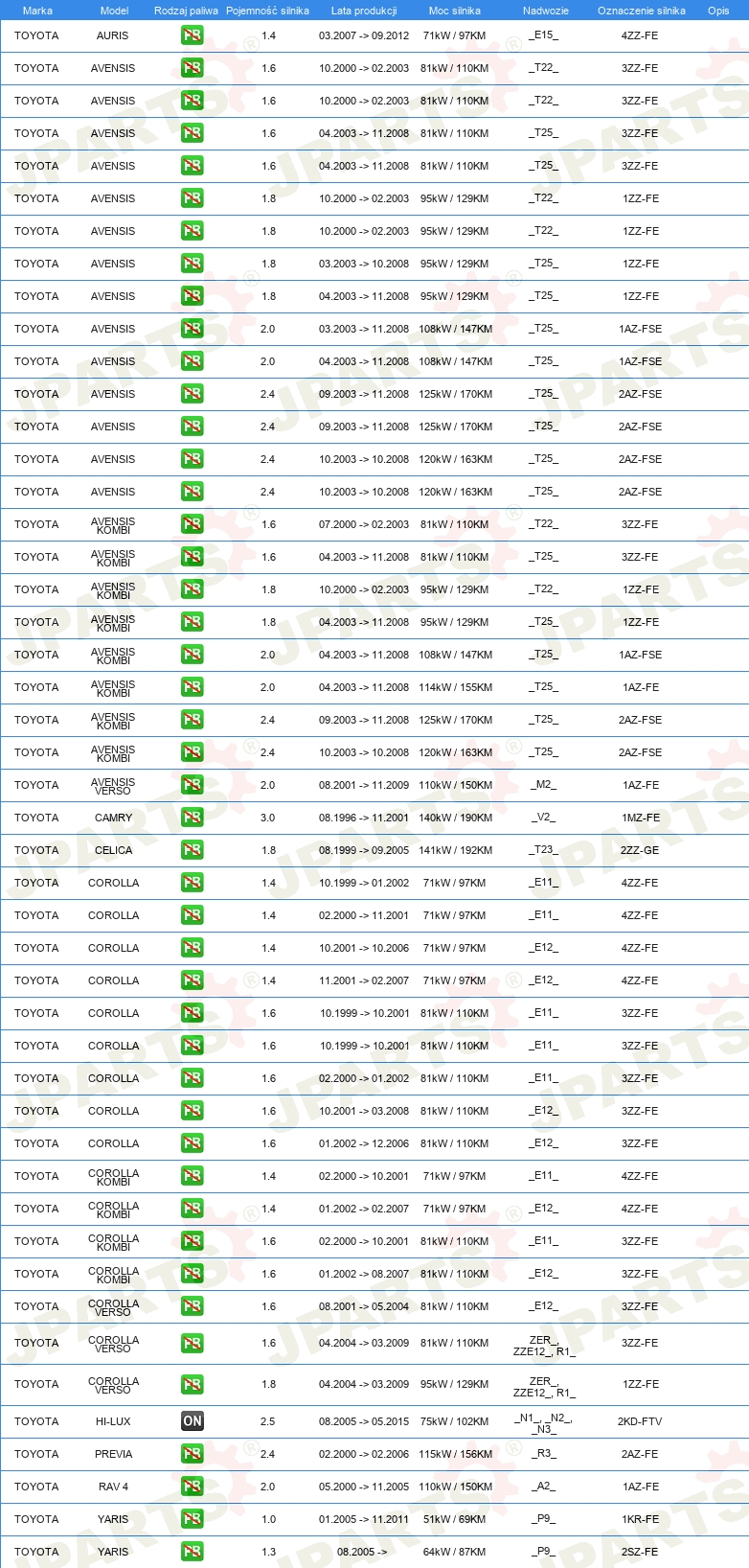This screenshot has height=1568, width=749.
Task: Click the 'Marka' column header
Action: click(x=37, y=11)
